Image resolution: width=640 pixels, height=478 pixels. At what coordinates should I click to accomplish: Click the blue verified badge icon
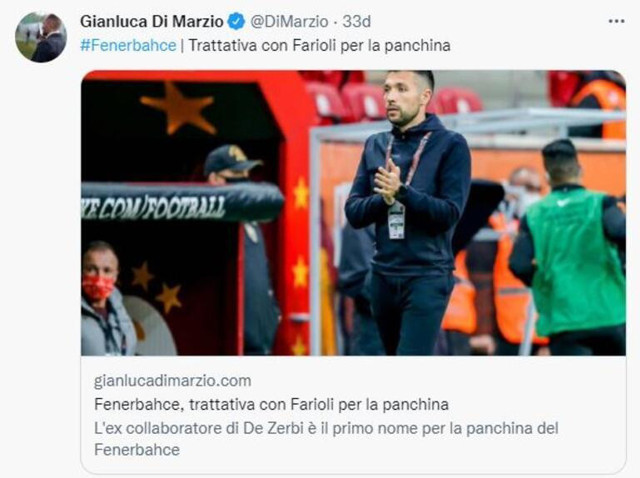tap(236, 21)
